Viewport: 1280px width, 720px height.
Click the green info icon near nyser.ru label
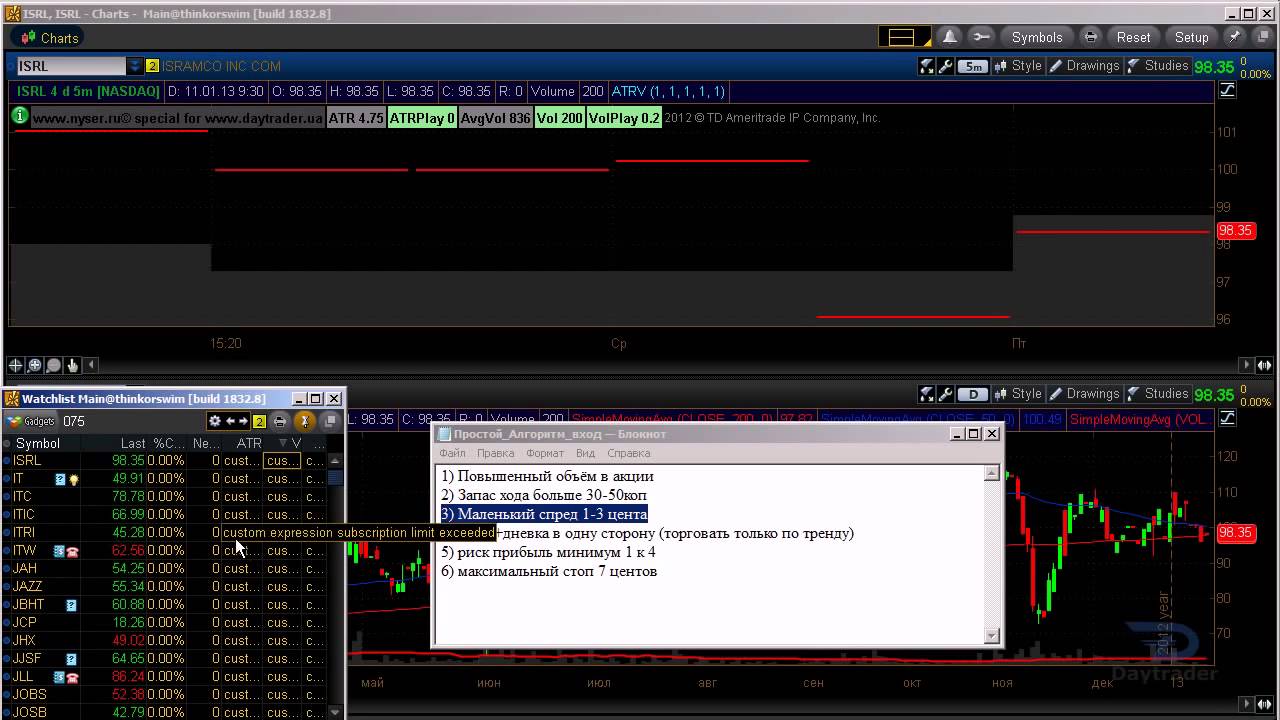[x=19, y=116]
